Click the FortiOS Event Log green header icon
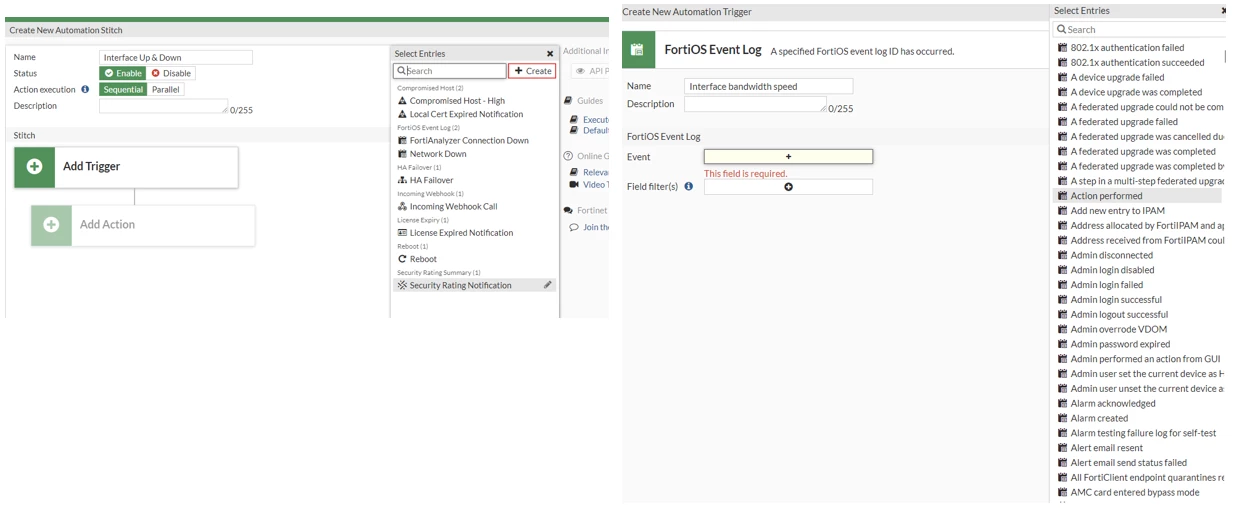 [x=639, y=49]
